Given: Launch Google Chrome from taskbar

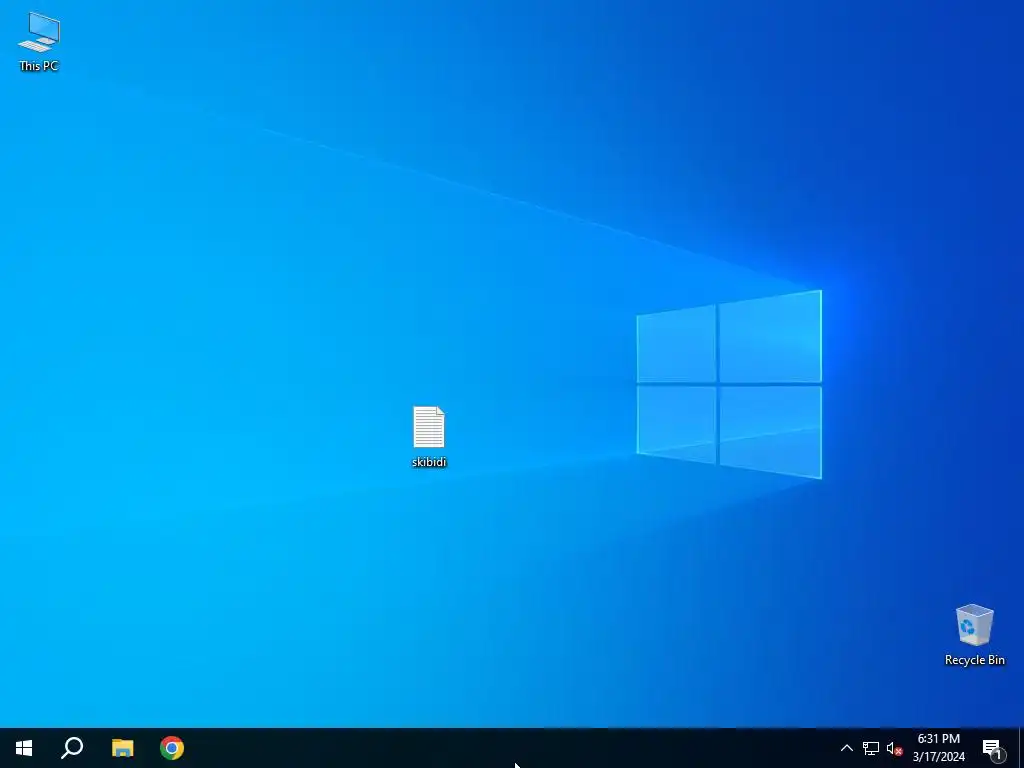Looking at the screenshot, I should 172,748.
